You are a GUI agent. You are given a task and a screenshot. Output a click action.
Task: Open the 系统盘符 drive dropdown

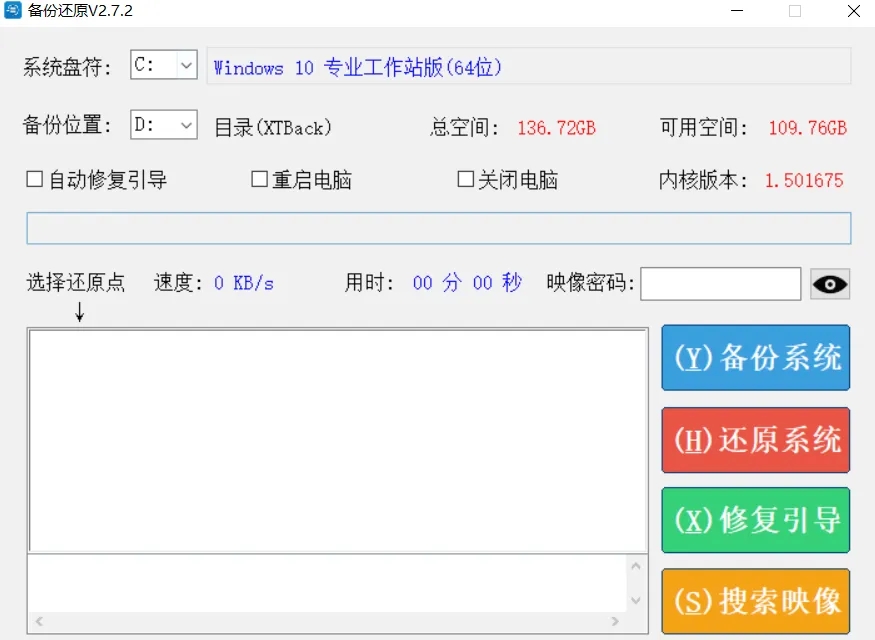pos(187,64)
